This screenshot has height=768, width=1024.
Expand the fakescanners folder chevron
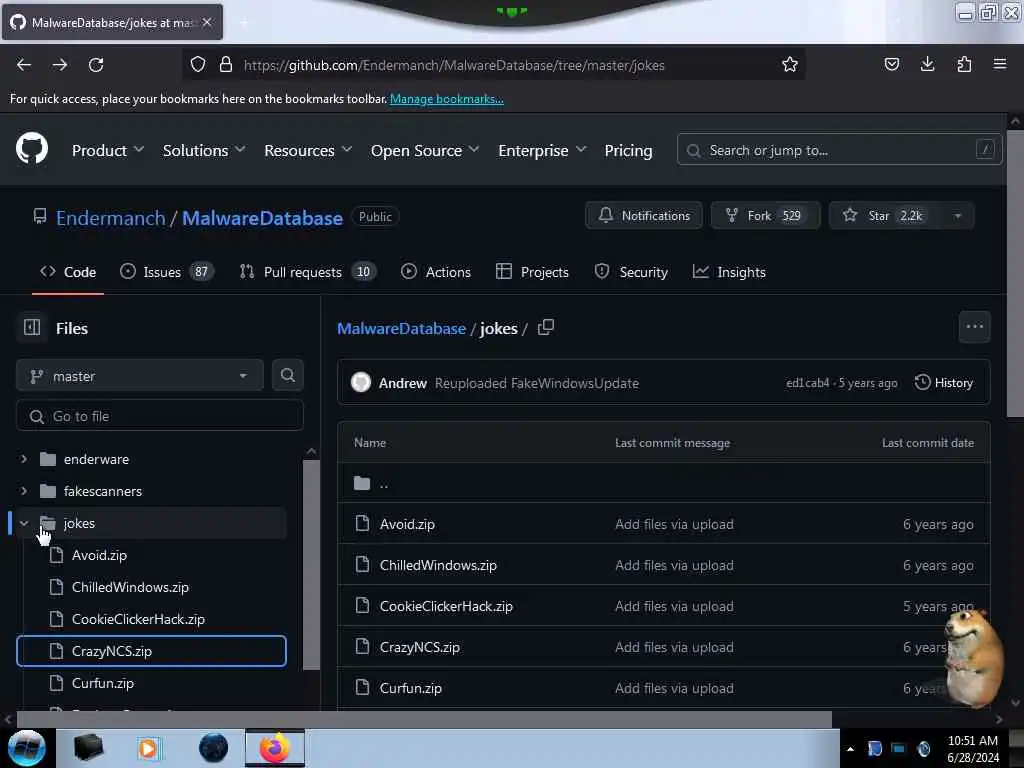pos(24,490)
